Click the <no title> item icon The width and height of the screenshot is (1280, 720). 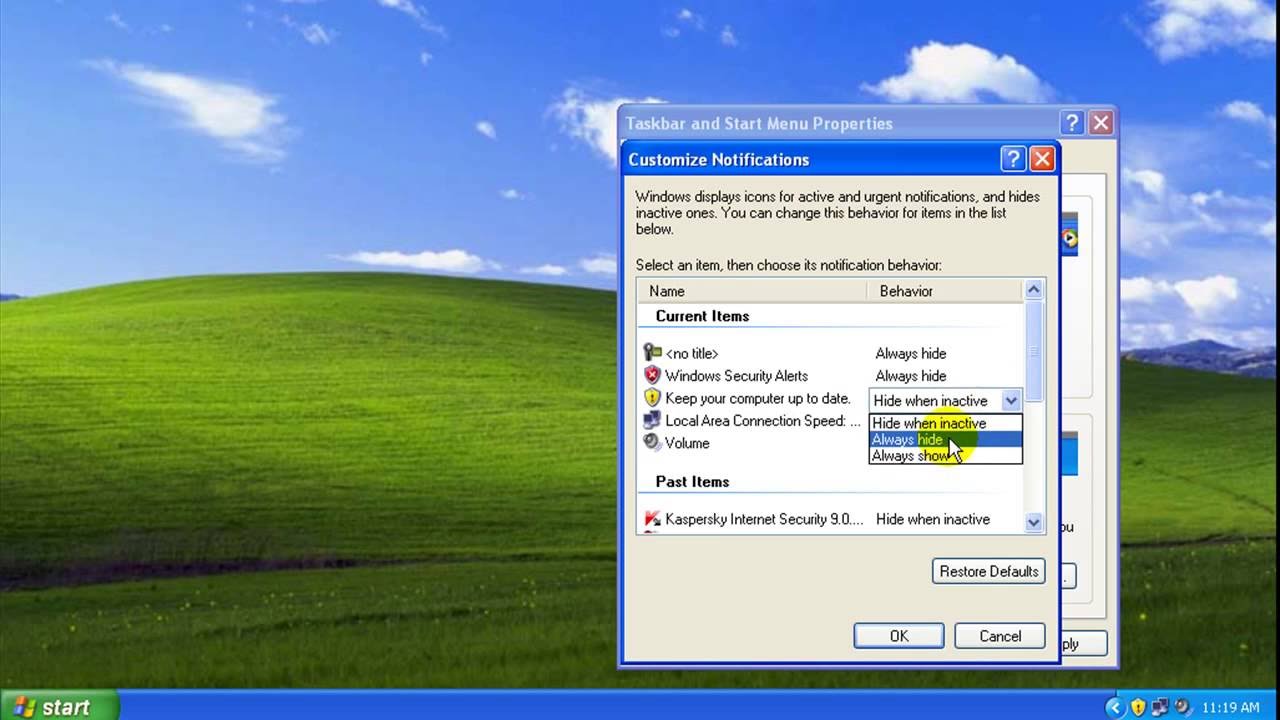(652, 352)
